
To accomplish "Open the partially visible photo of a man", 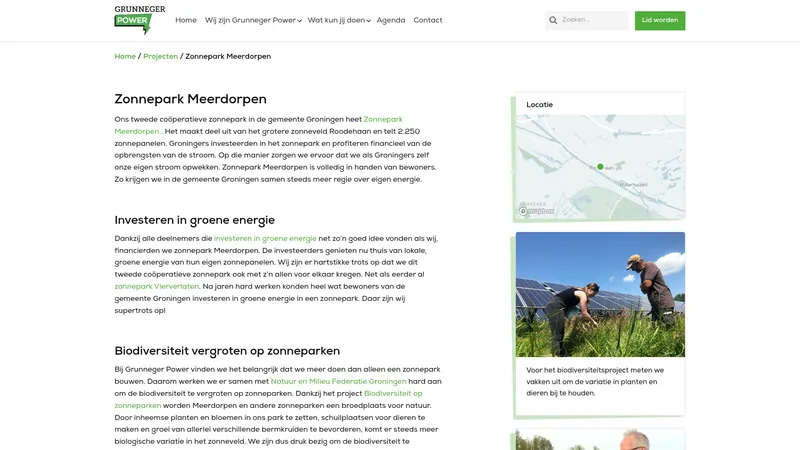I will (600, 440).
